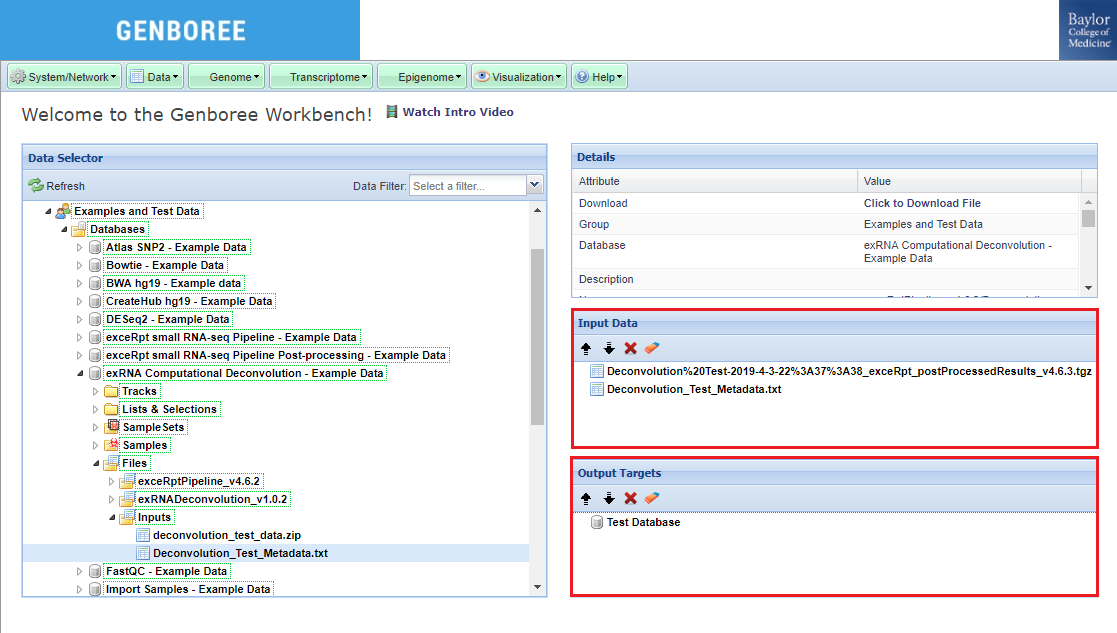The height and width of the screenshot is (633, 1117).
Task: Watch the Intro Video link
Action: click(457, 112)
